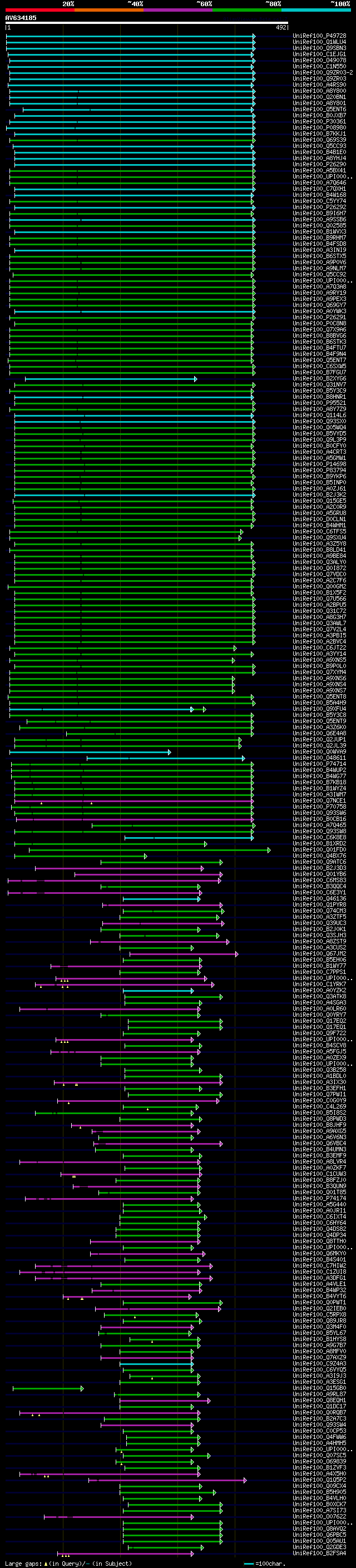Viewport: 356px width, 1568px height.
Task: Click the UniRef100_C6JT22 label
Action: [x=319, y=647]
